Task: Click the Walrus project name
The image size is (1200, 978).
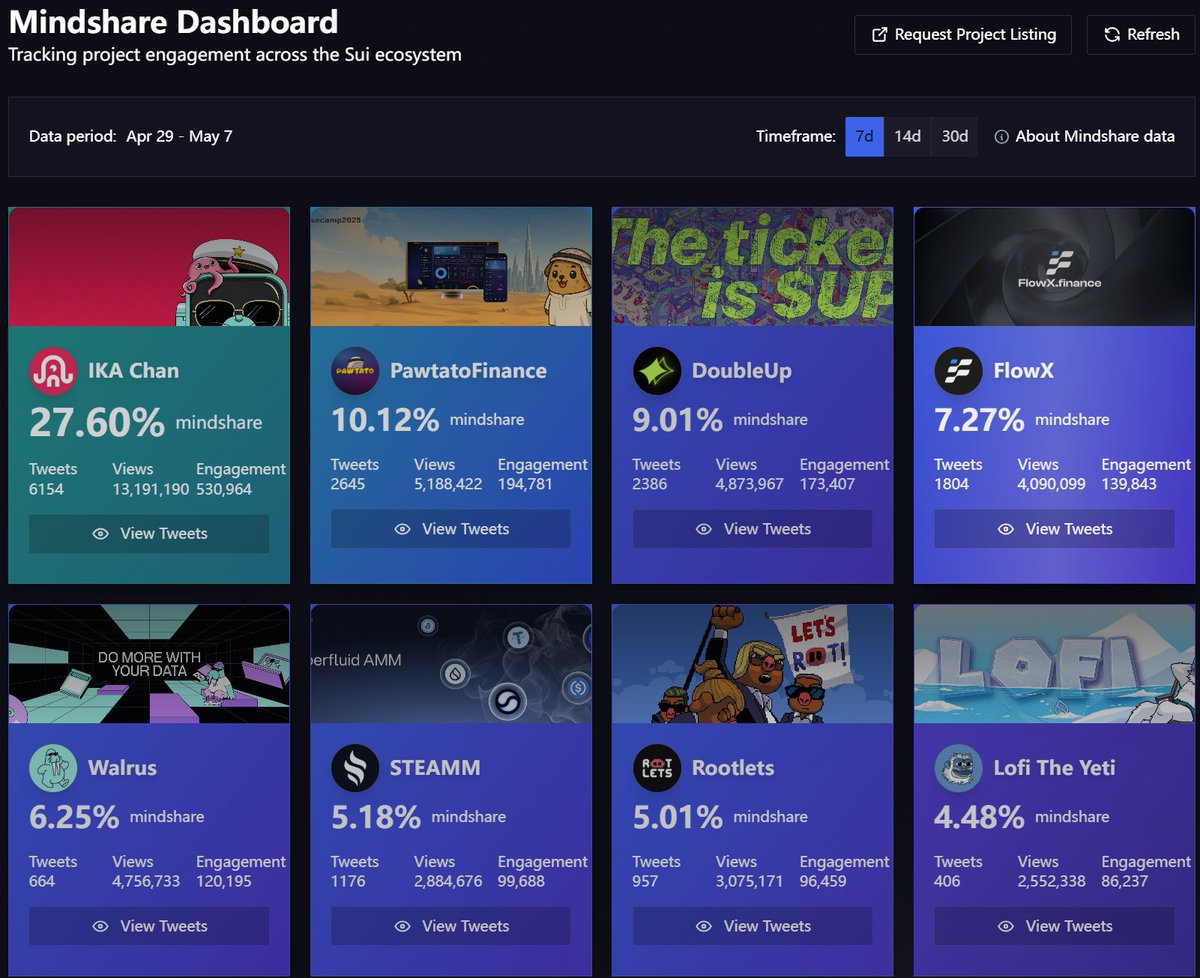Action: point(122,768)
